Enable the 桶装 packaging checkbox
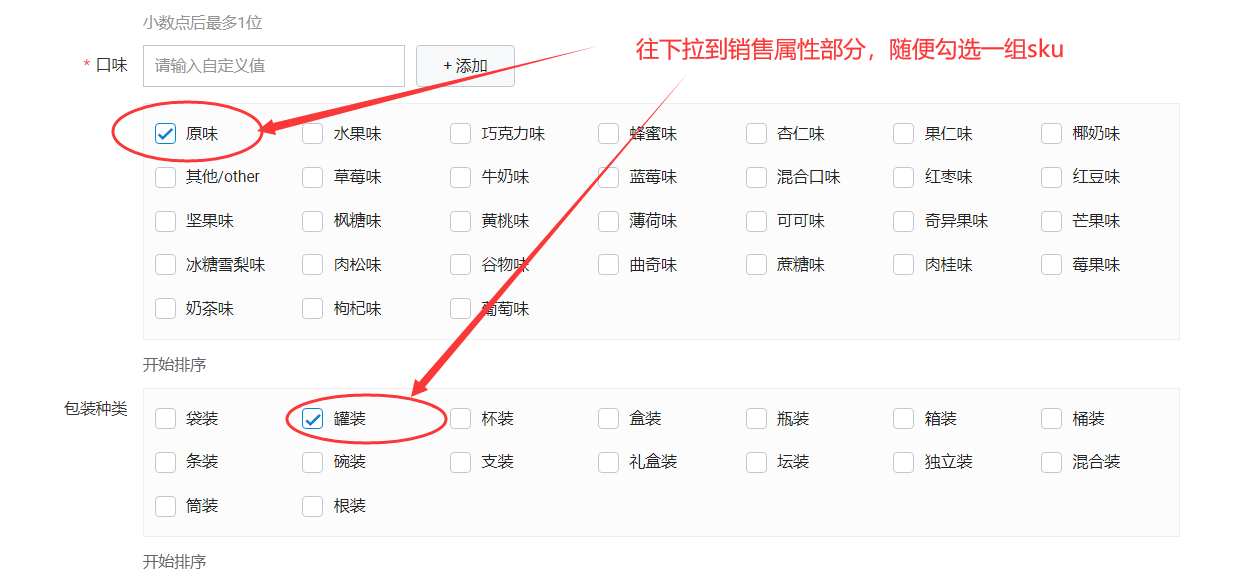This screenshot has width=1248, height=585. (1052, 418)
